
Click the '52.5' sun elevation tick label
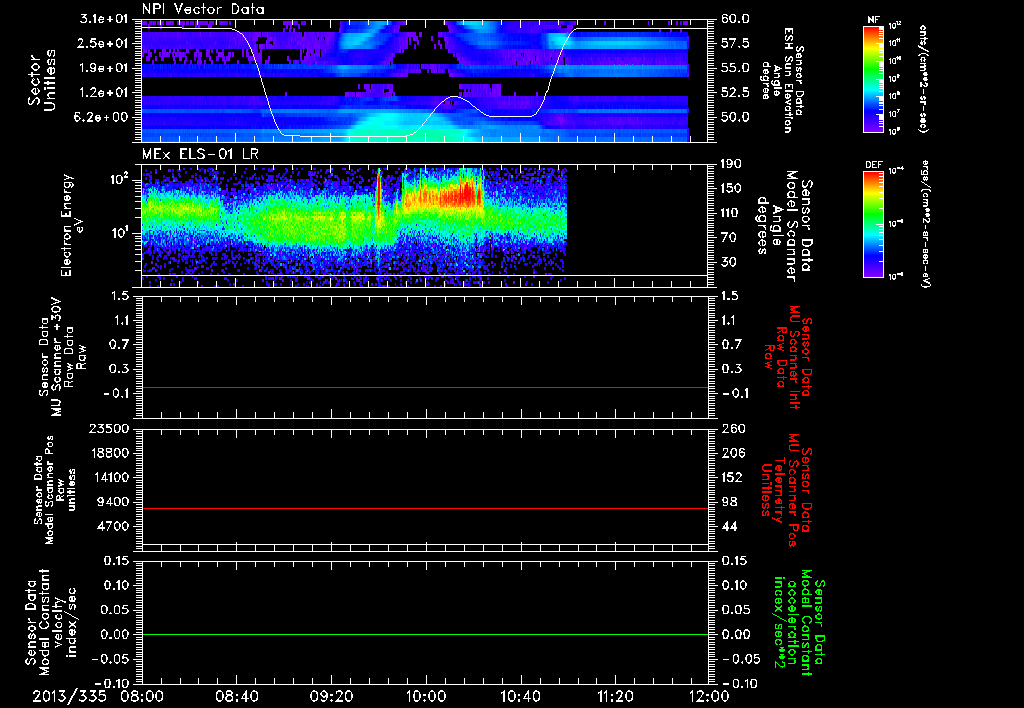pos(735,93)
